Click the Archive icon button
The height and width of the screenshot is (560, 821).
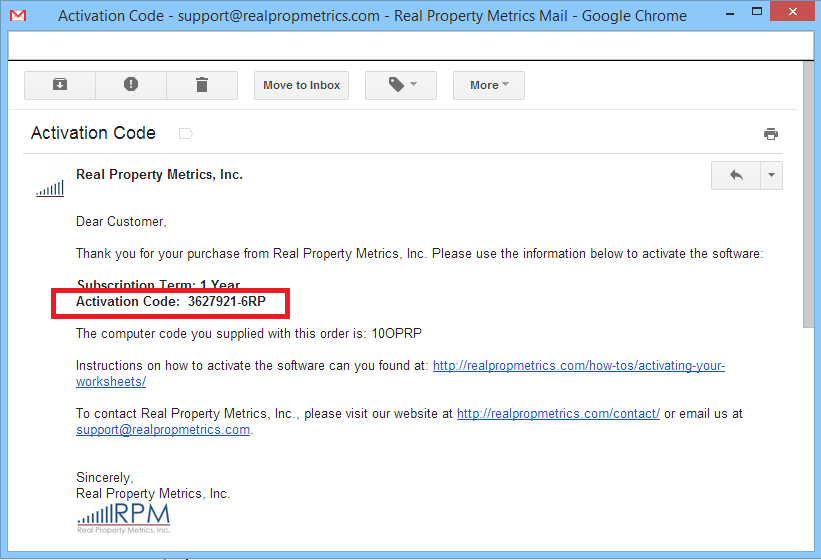60,85
